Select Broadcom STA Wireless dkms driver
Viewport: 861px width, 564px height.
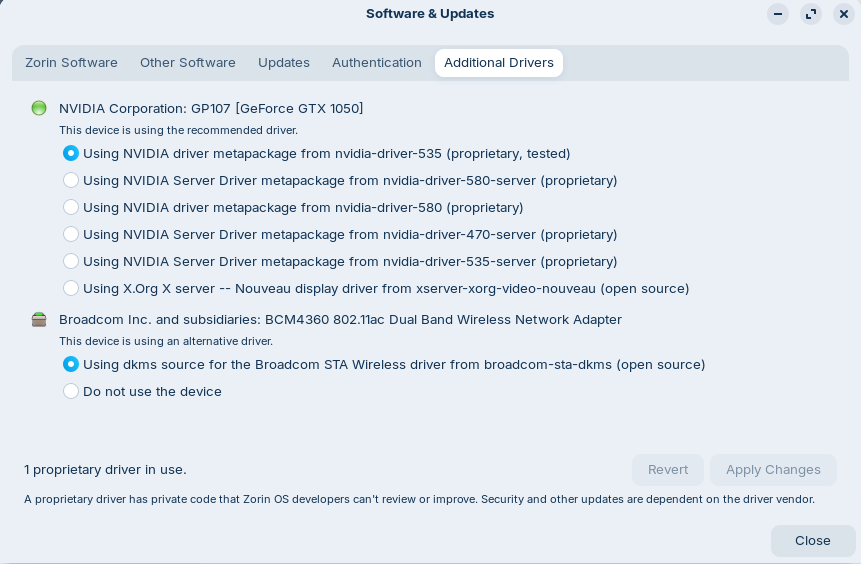pos(71,364)
